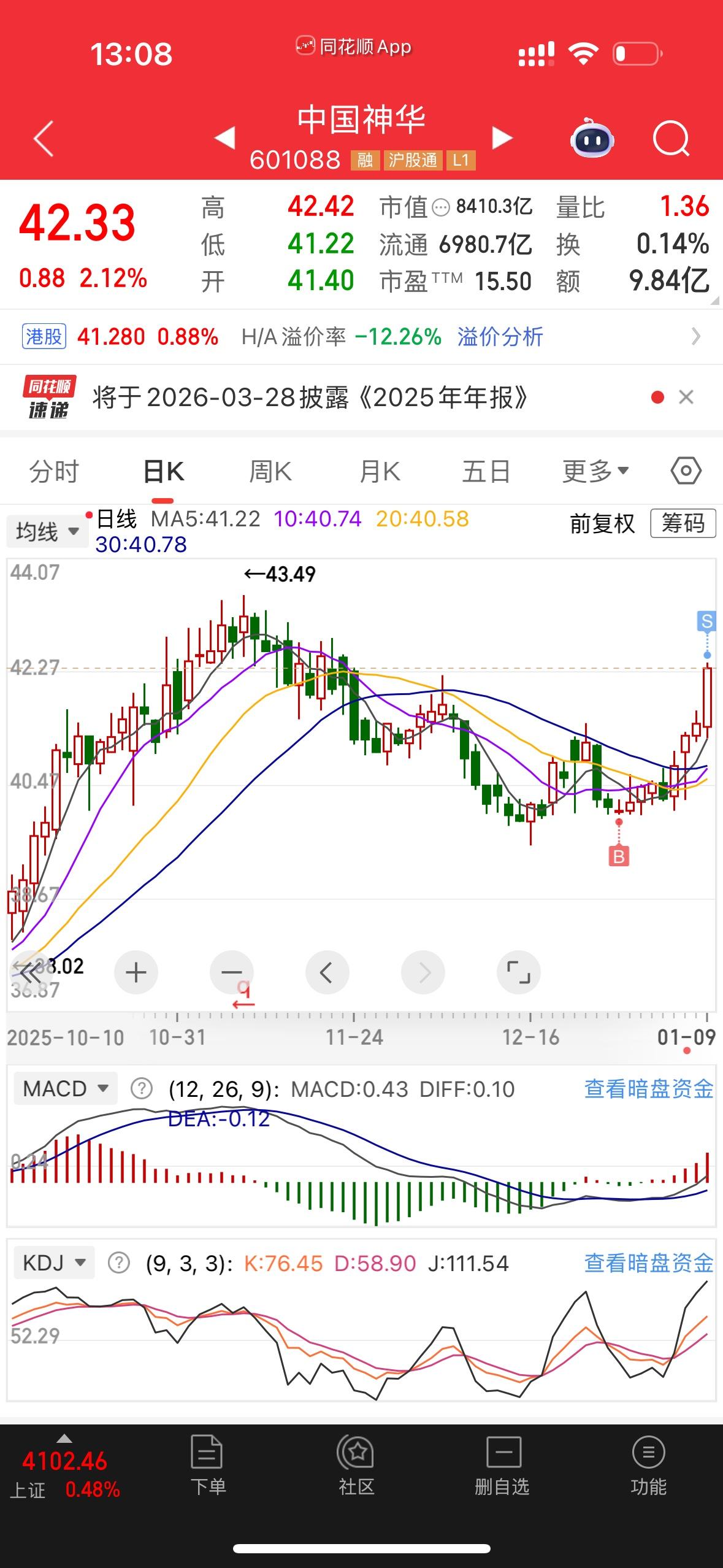Tap the 同花顺 App return label
Image resolution: width=723 pixels, height=1568 pixels.
click(354, 47)
